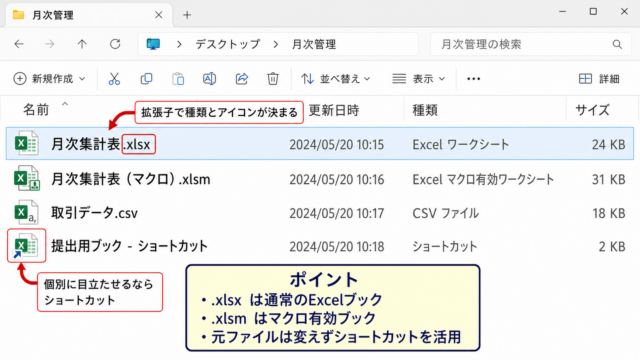The image size is (640, 360).
Task: Click the date 2024/05/20 10:17
Action: tap(337, 213)
